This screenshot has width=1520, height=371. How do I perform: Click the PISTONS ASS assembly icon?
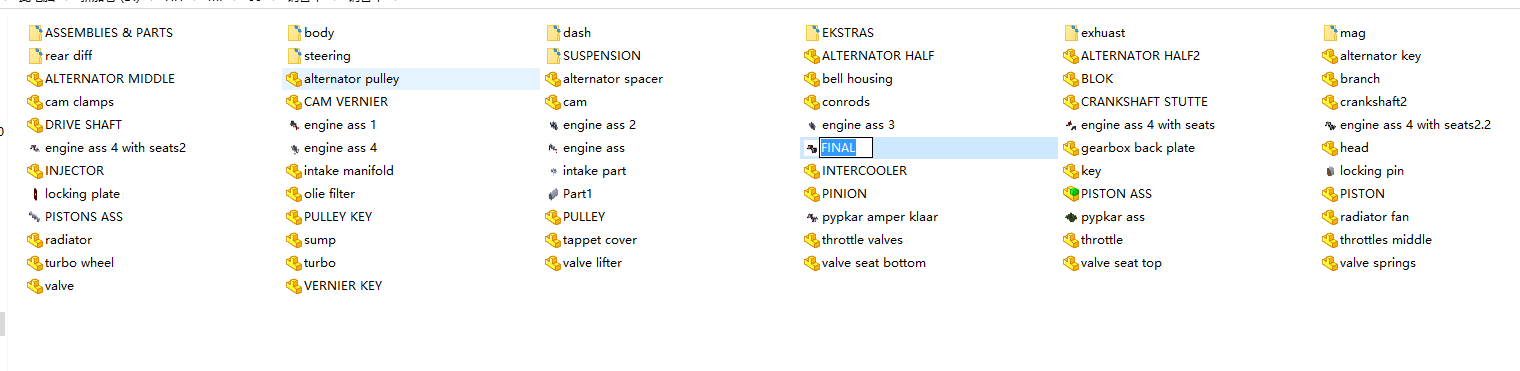coord(35,217)
